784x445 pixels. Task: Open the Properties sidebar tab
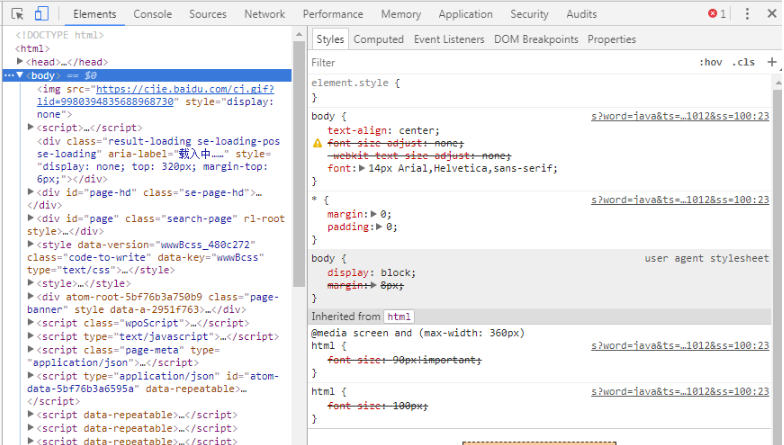[612, 39]
